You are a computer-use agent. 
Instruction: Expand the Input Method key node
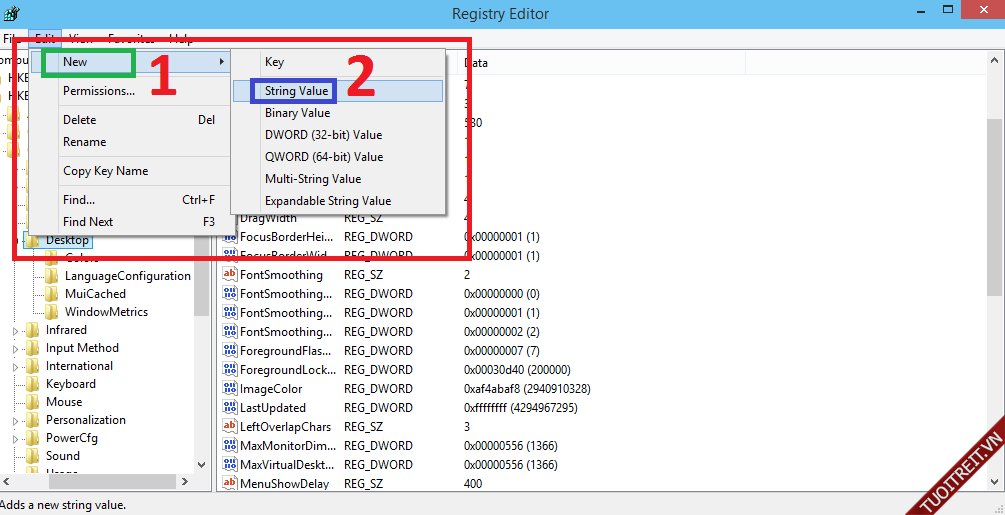15,349
